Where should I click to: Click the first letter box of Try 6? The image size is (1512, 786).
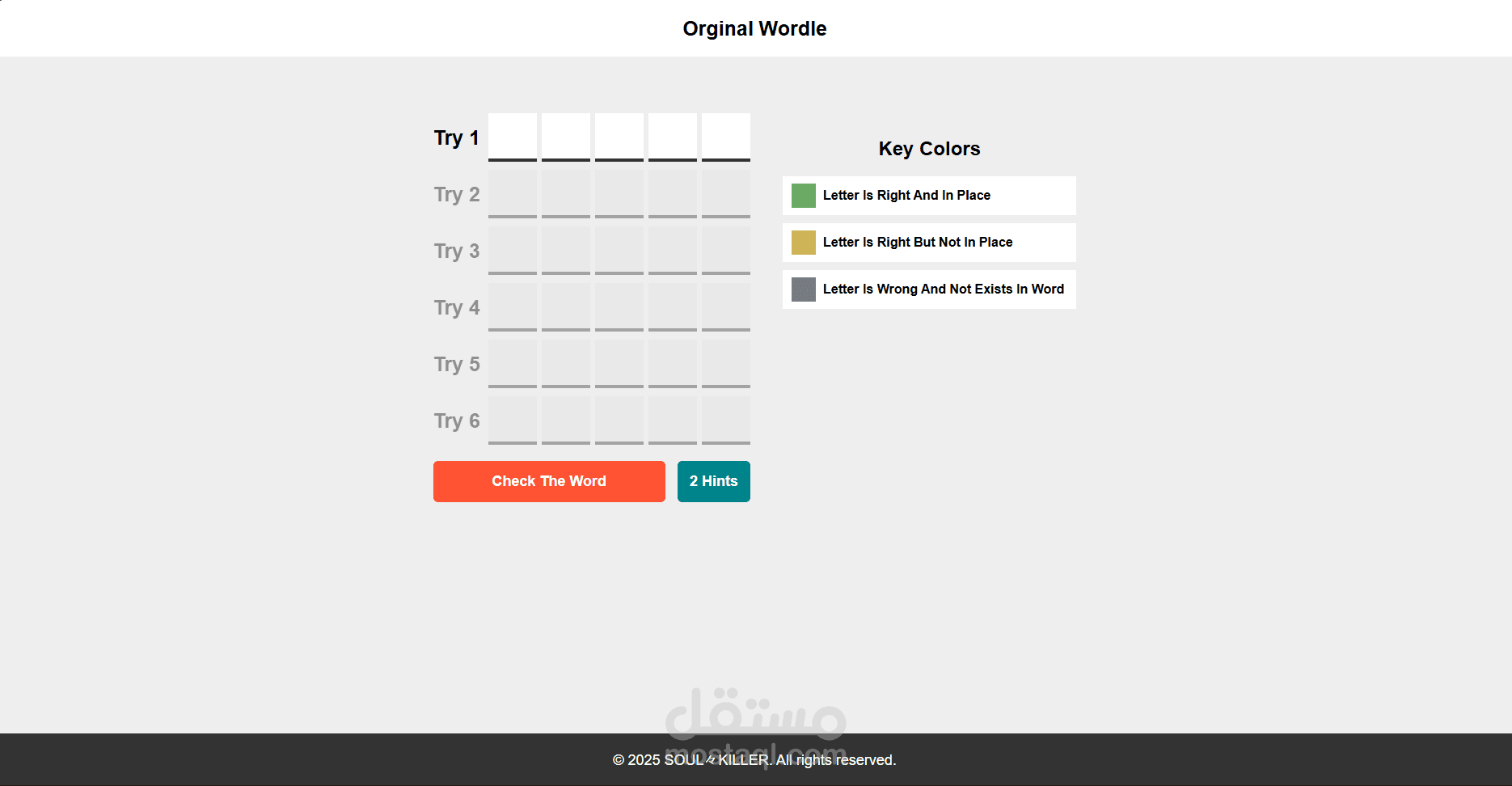pyautogui.click(x=513, y=420)
